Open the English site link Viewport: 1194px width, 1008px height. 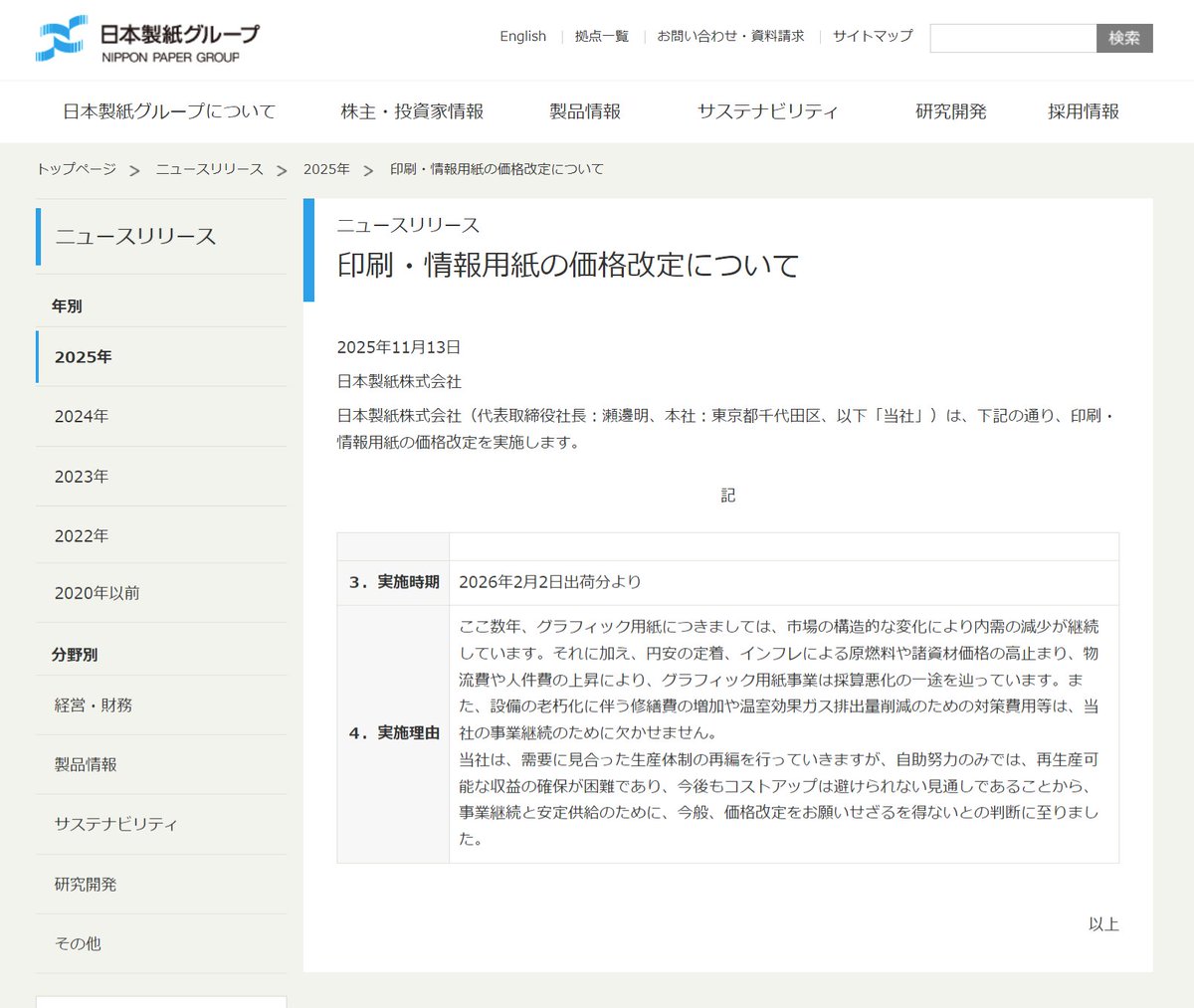point(523,36)
